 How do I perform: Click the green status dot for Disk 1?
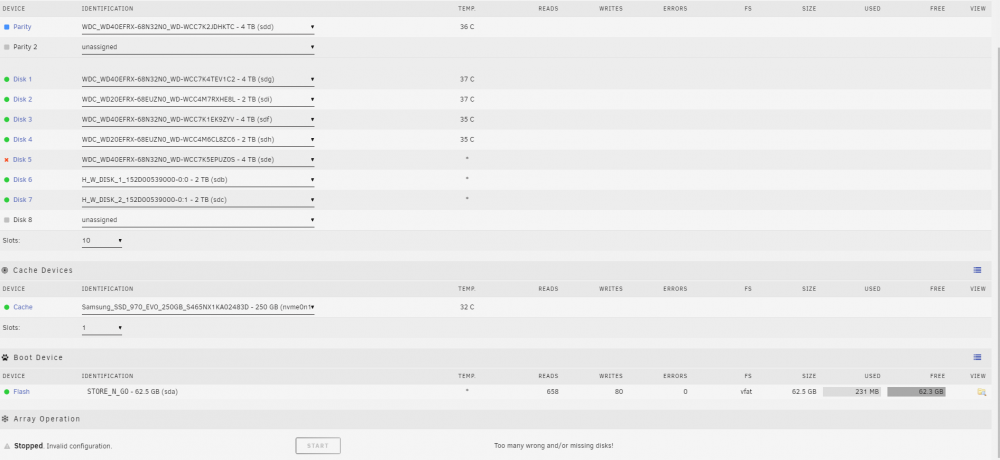point(6,80)
